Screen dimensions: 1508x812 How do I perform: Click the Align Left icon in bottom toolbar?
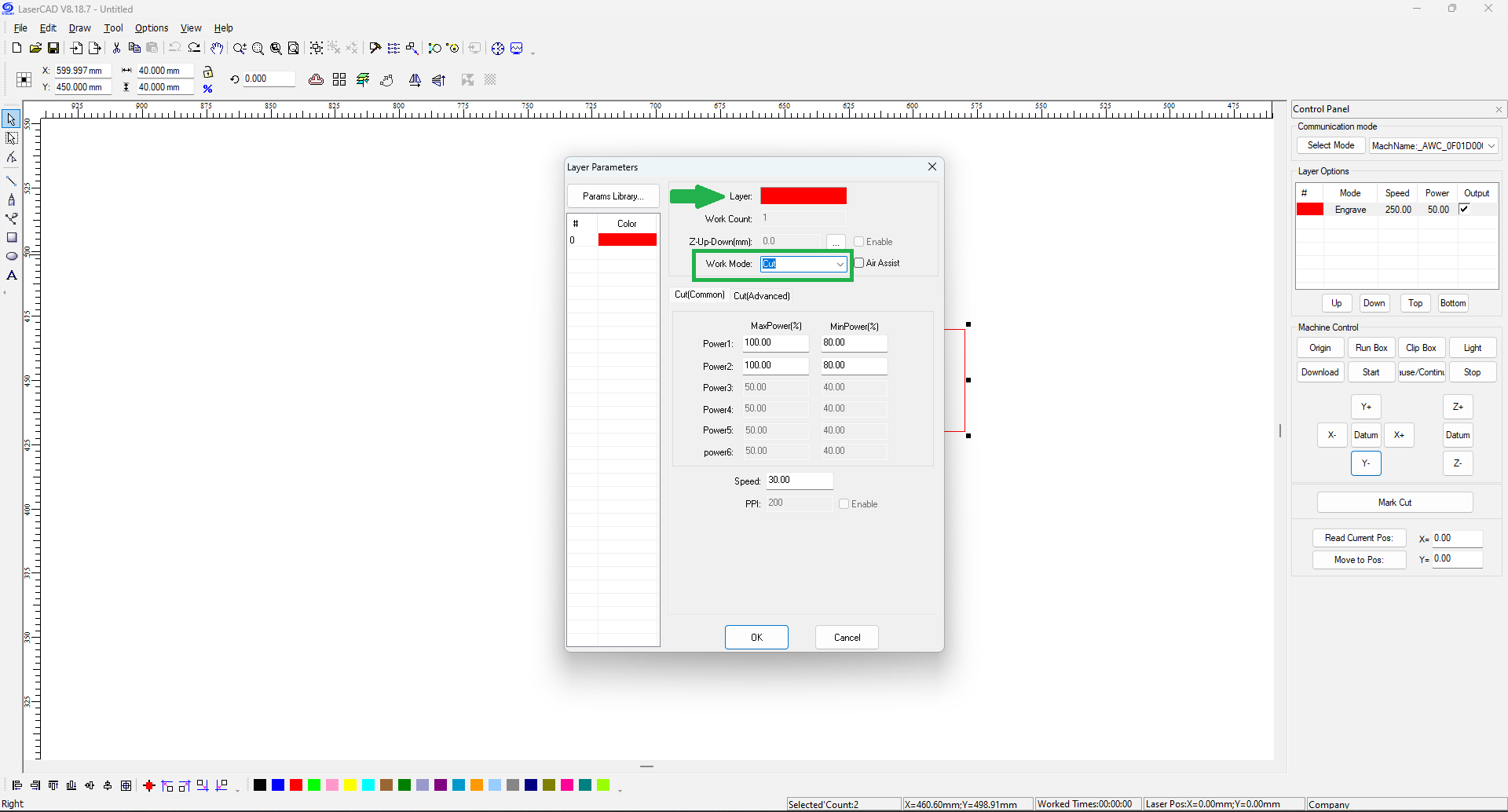pyautogui.click(x=17, y=785)
